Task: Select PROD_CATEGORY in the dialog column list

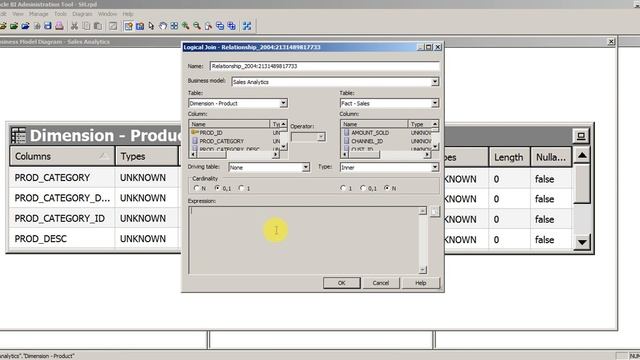Action: pyautogui.click(x=222, y=141)
